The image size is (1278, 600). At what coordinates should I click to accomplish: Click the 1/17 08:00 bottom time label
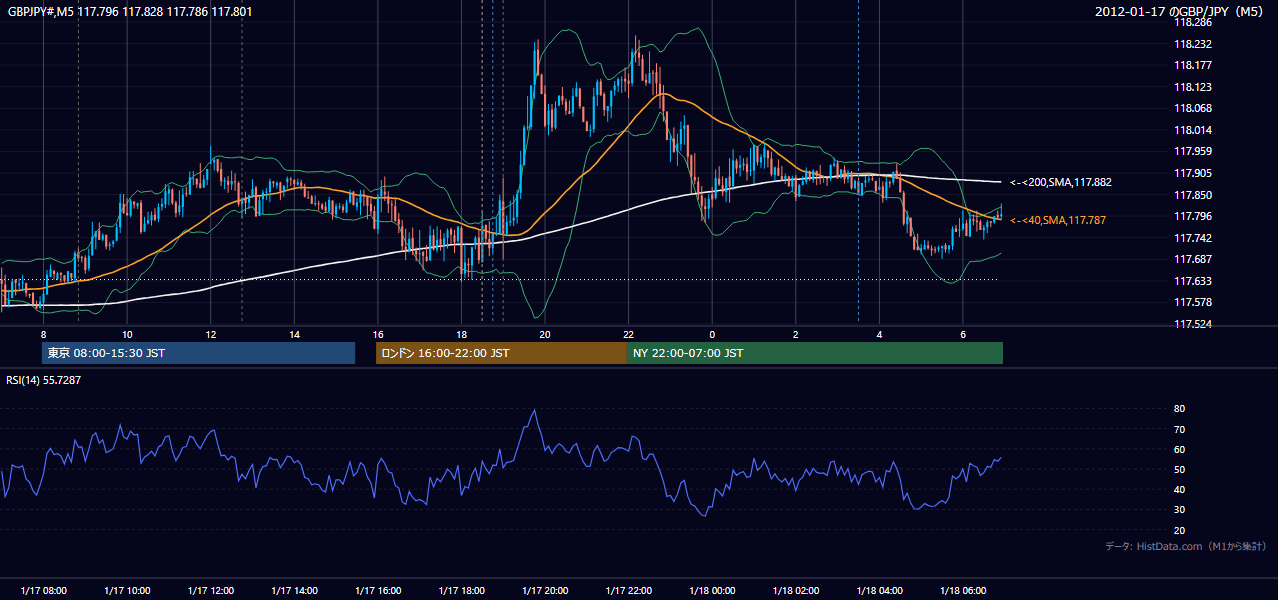pyautogui.click(x=43, y=591)
